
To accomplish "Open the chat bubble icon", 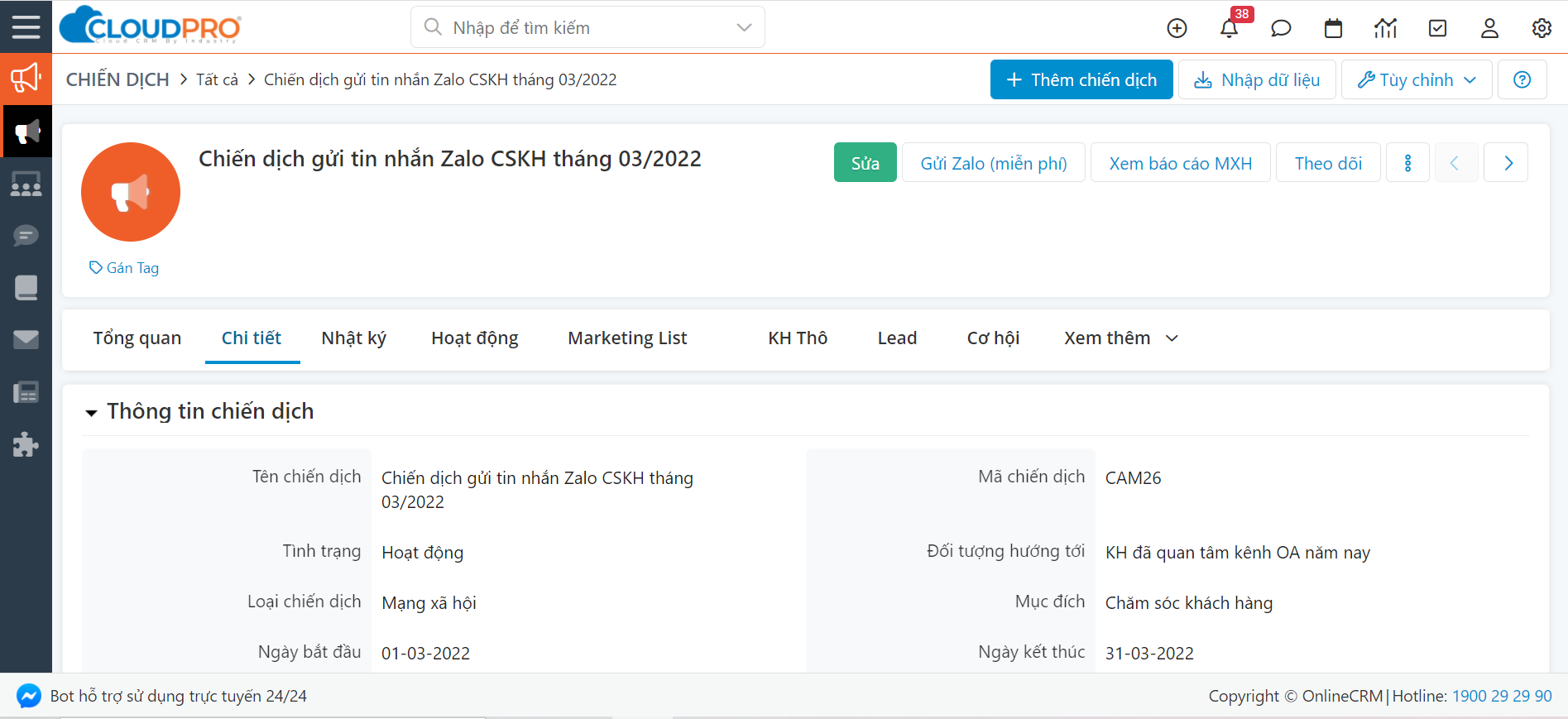I will coord(1281,28).
